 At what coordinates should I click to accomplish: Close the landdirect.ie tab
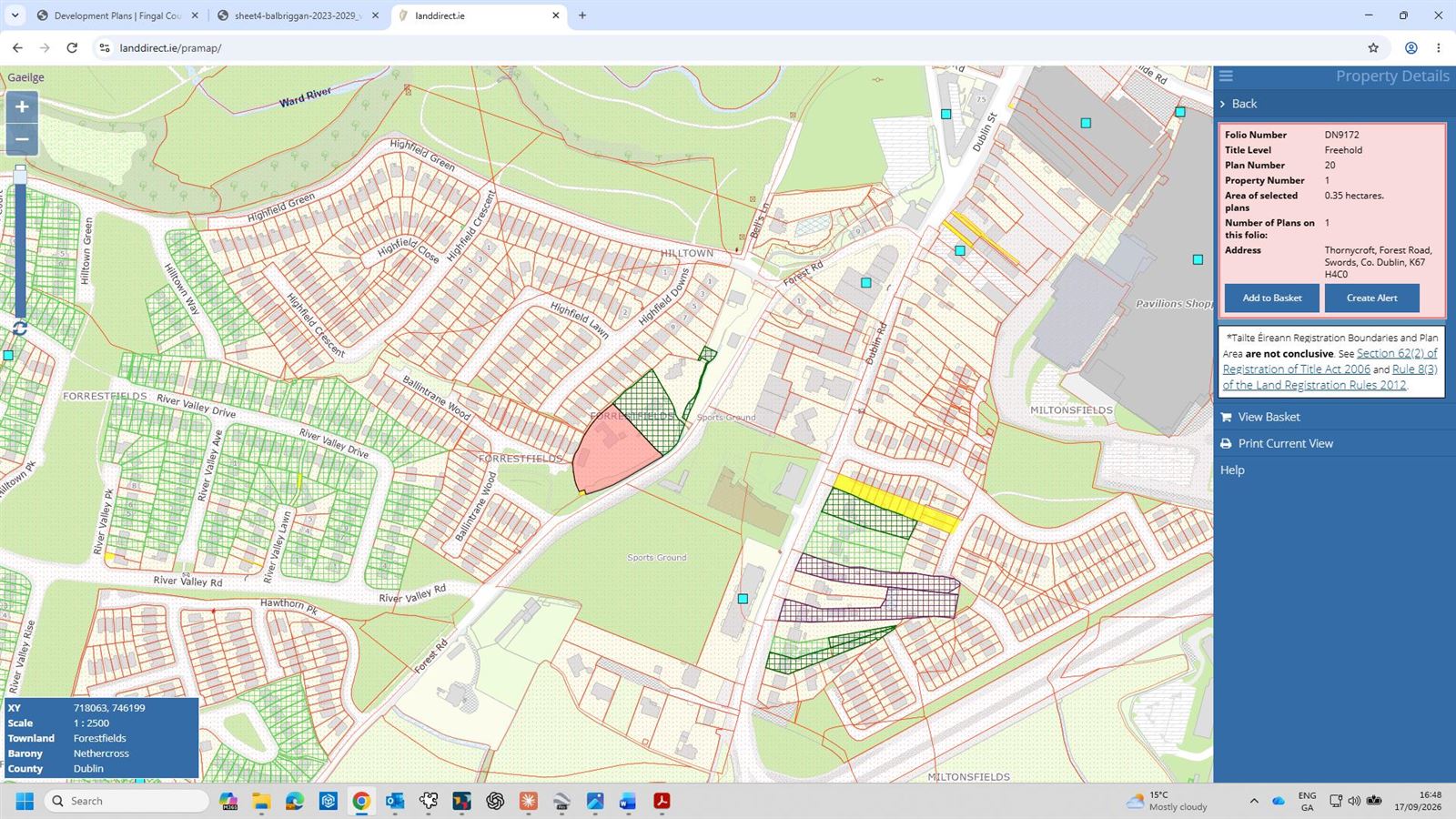[556, 15]
